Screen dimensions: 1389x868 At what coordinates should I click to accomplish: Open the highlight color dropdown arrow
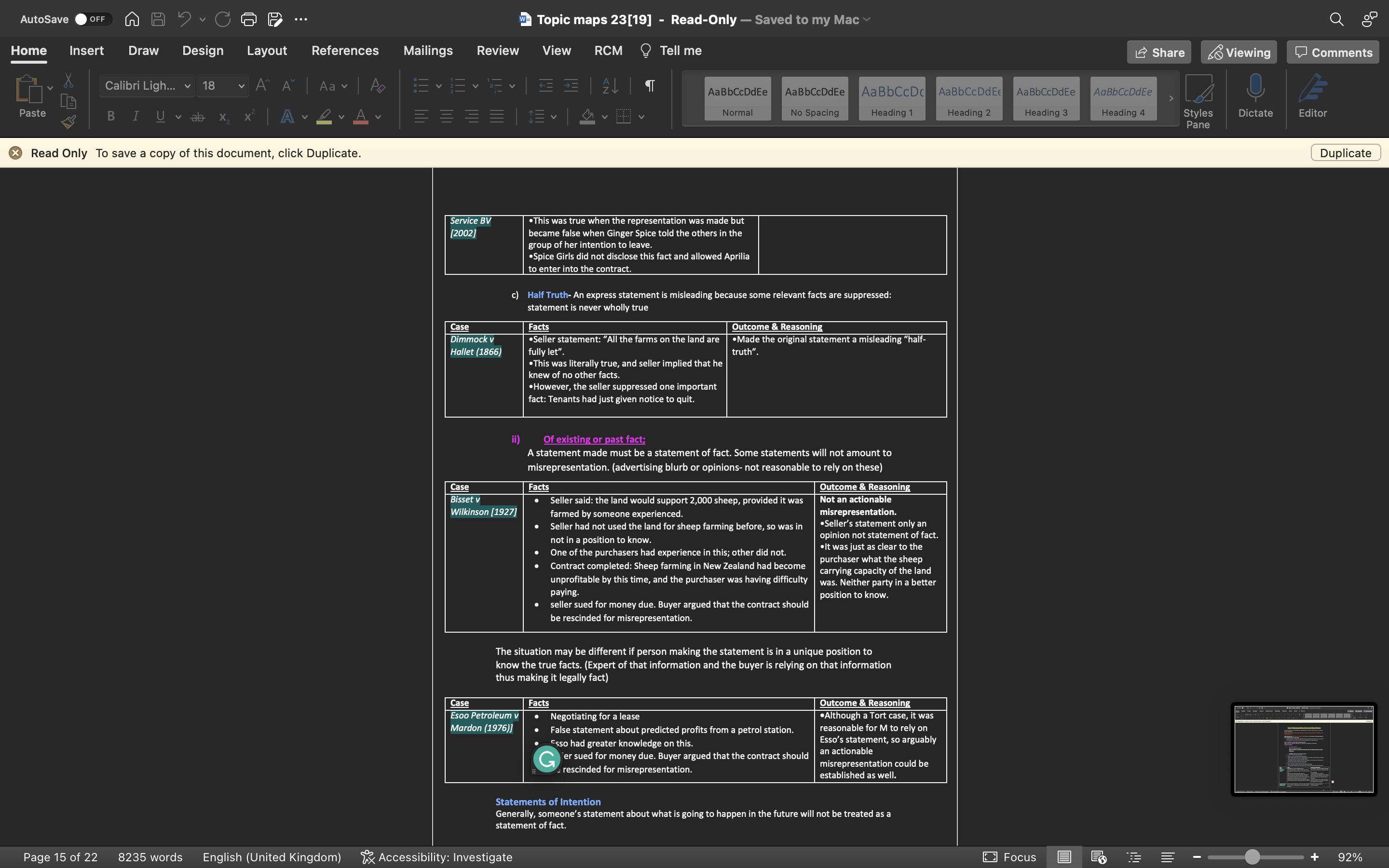(x=341, y=117)
